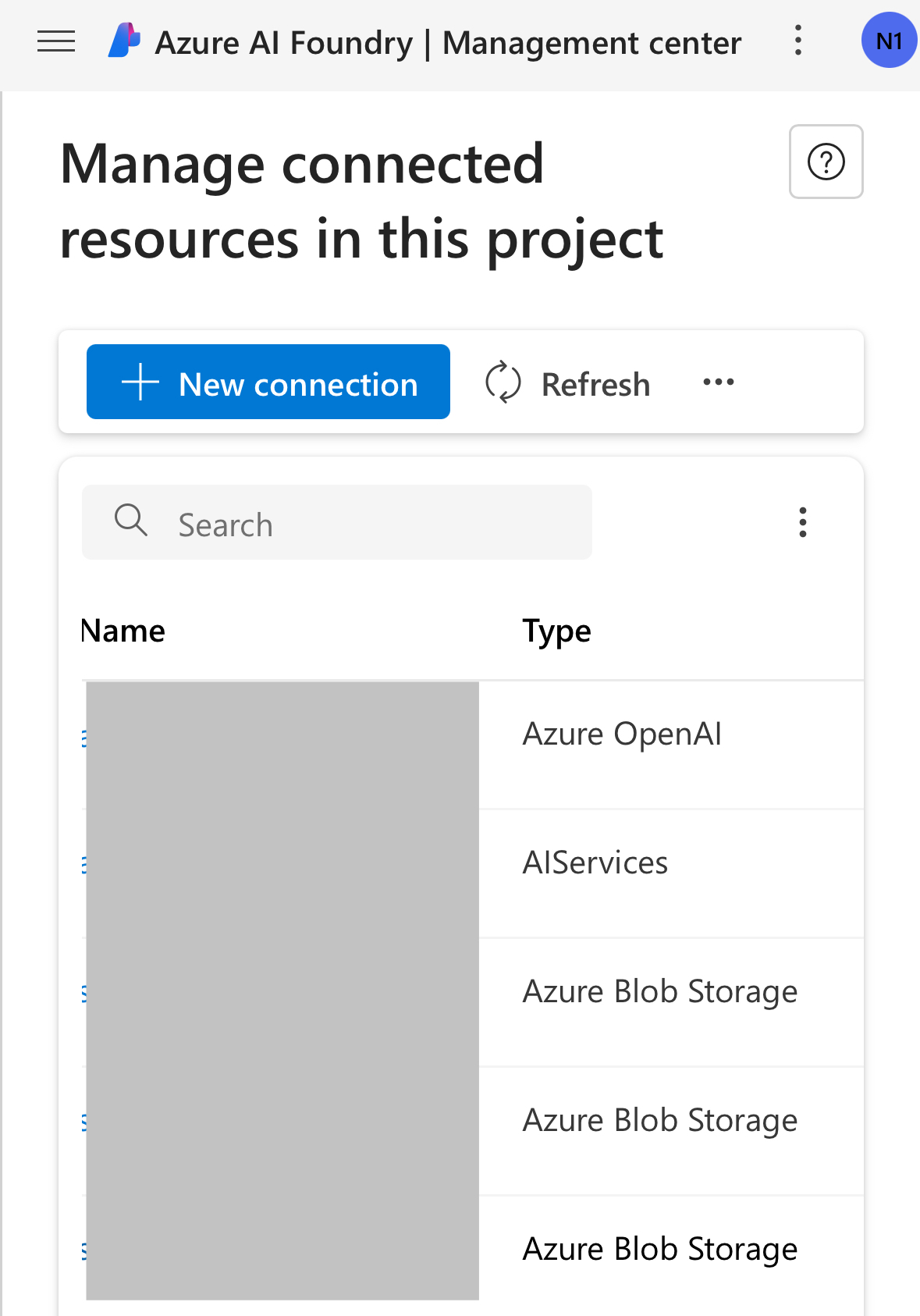Select the AIServices type cell

[595, 863]
